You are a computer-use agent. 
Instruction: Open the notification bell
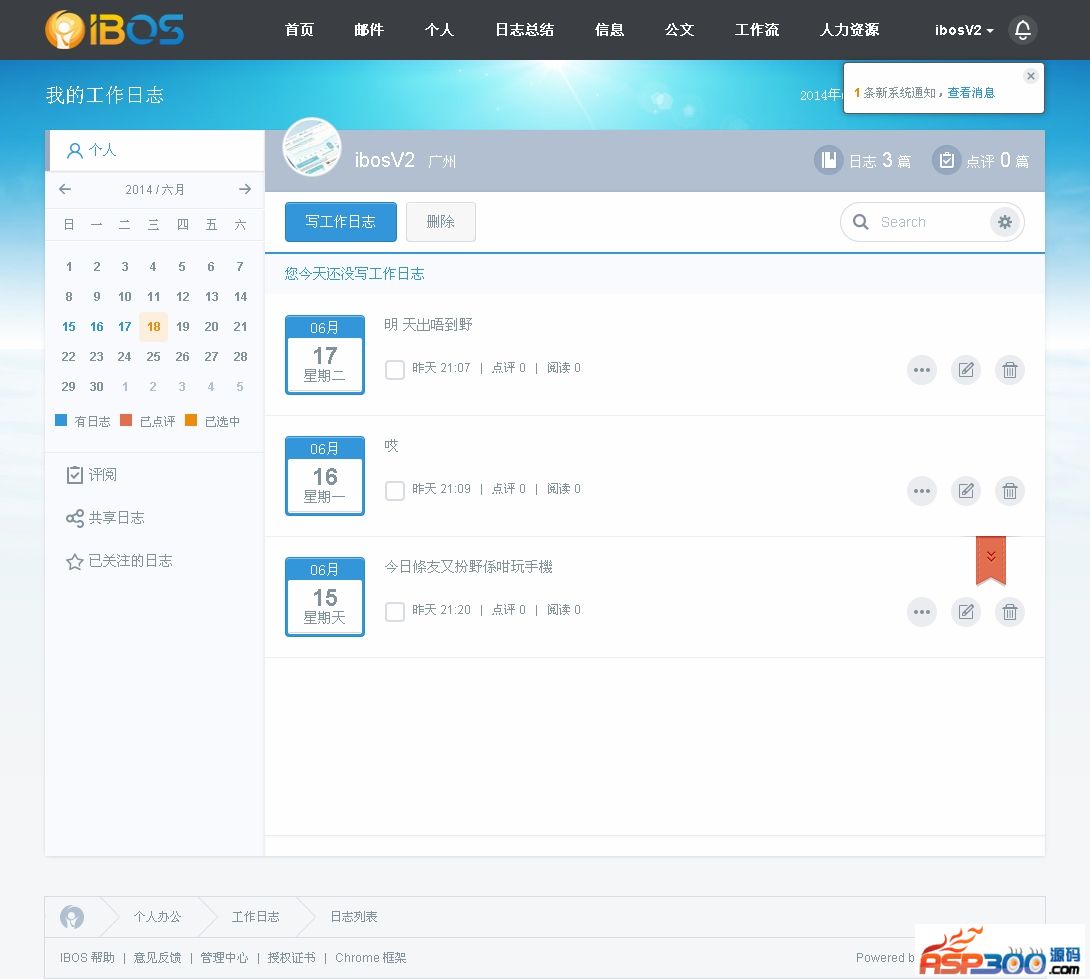1023,30
